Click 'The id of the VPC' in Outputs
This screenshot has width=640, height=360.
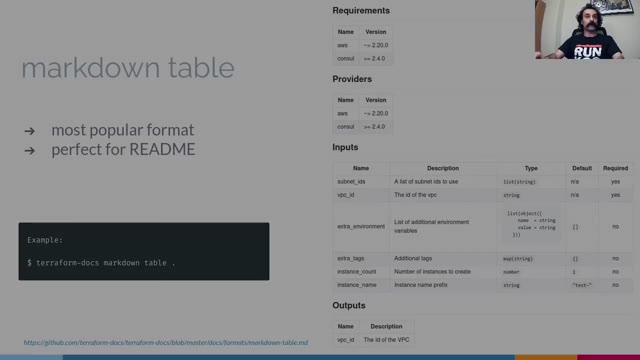click(x=386, y=340)
